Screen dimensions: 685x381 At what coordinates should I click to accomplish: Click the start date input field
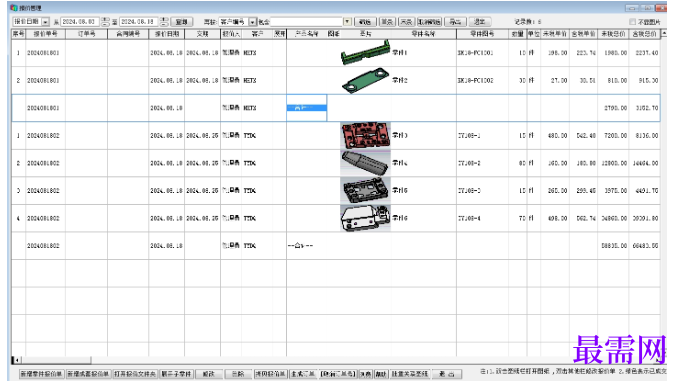(80, 21)
